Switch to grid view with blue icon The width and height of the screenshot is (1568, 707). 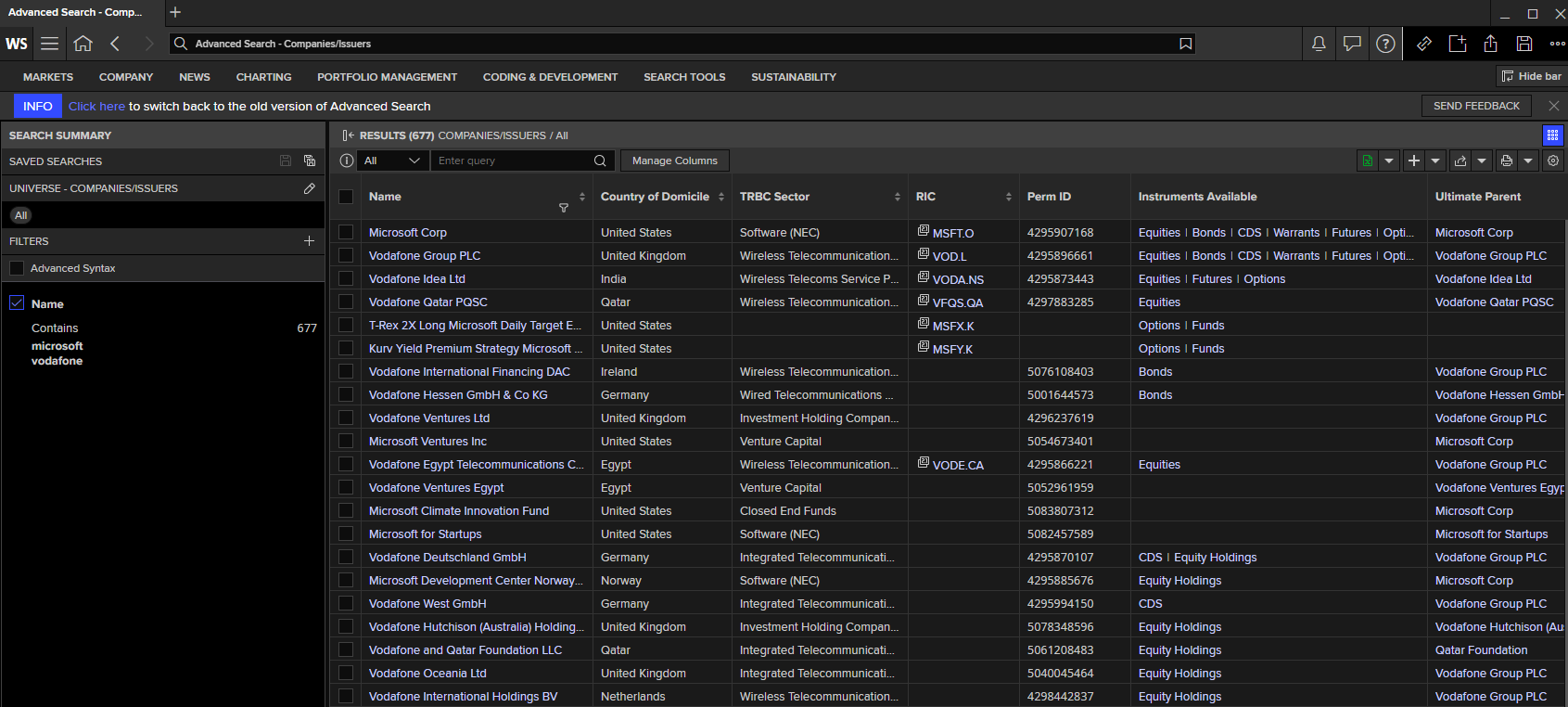(x=1553, y=135)
